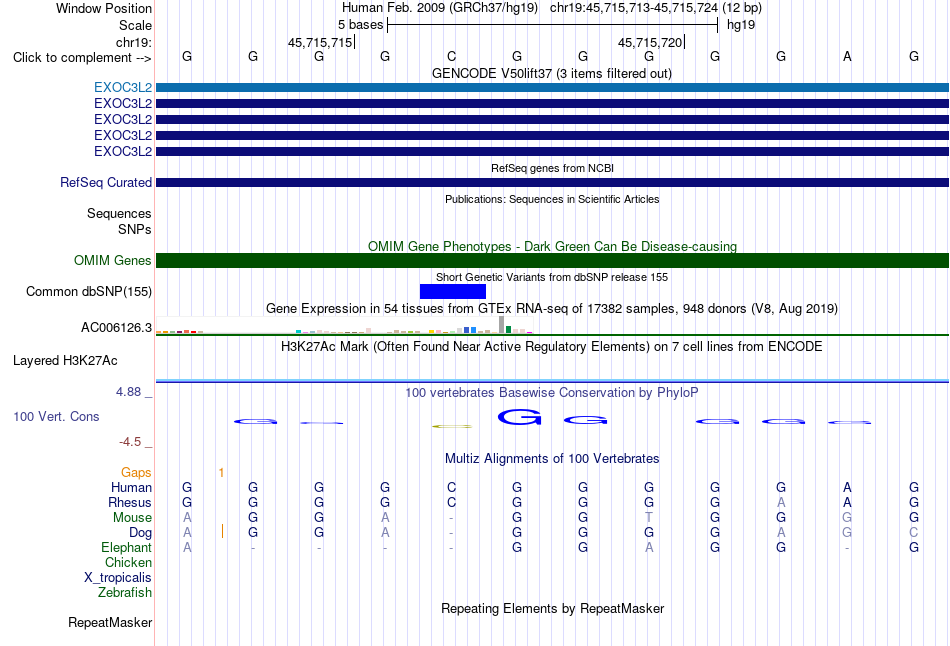The height and width of the screenshot is (646, 950).
Task: Click the Click to complement label
Action: point(82,58)
